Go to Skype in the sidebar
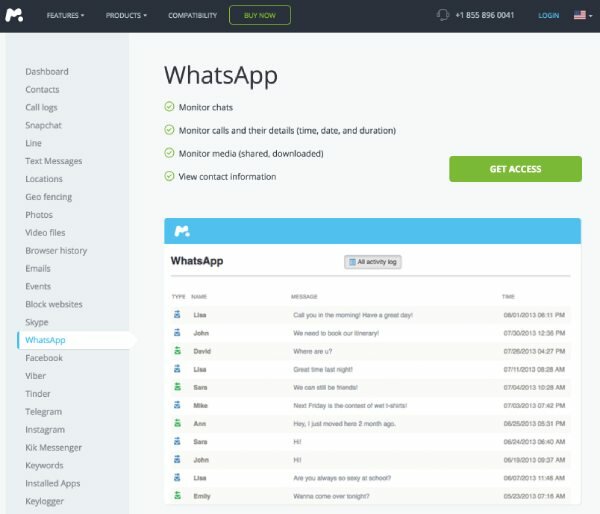This screenshot has height=514, width=600. tap(37, 322)
